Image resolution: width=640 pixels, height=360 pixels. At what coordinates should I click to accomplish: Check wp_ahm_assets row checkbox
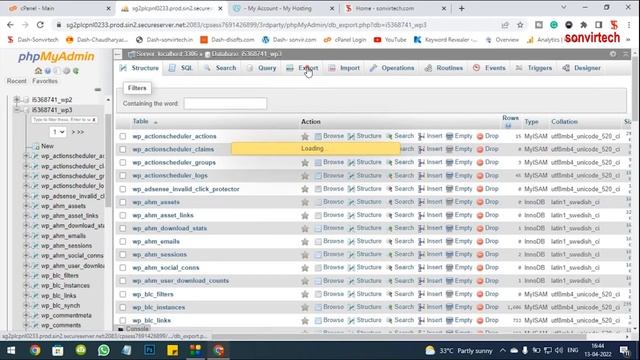(x=123, y=202)
